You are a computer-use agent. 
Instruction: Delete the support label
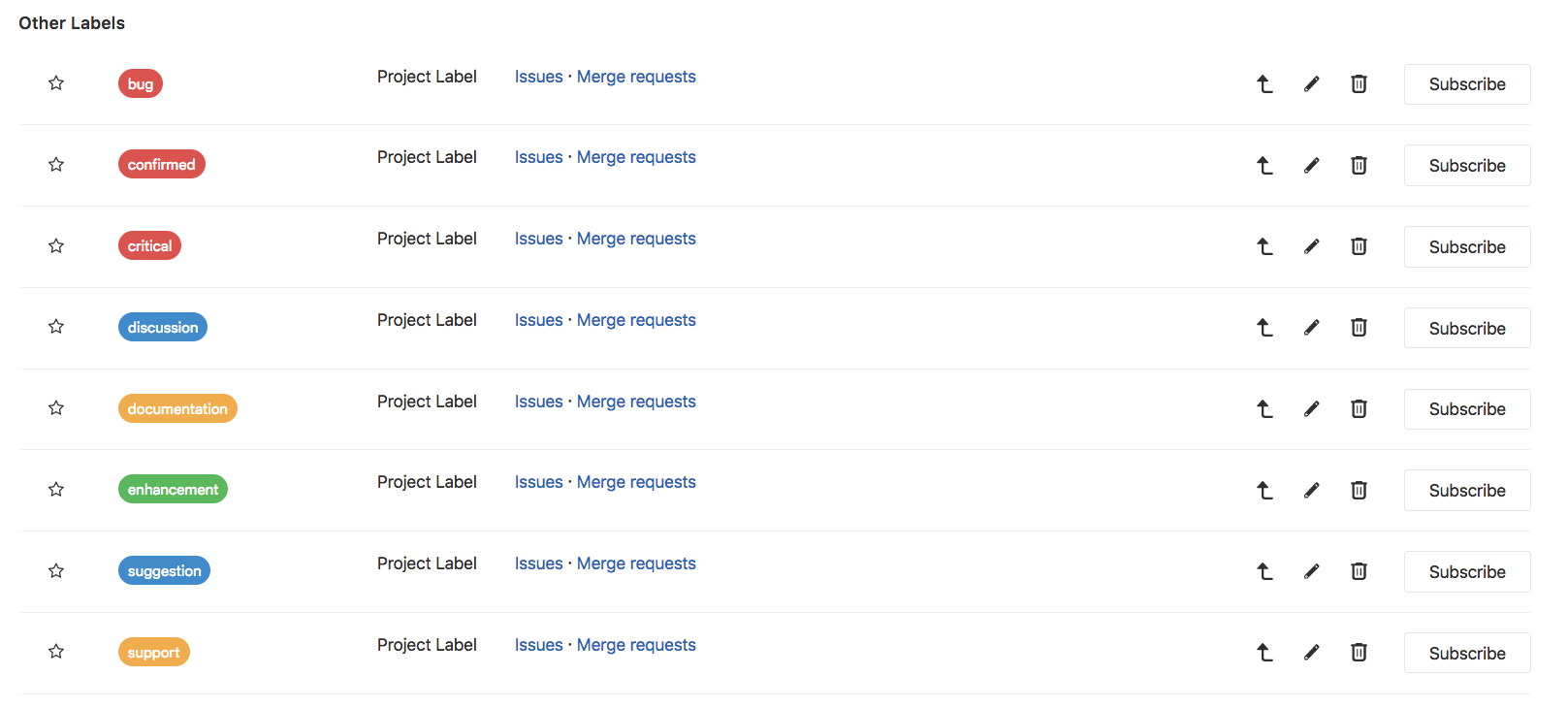[x=1359, y=653]
